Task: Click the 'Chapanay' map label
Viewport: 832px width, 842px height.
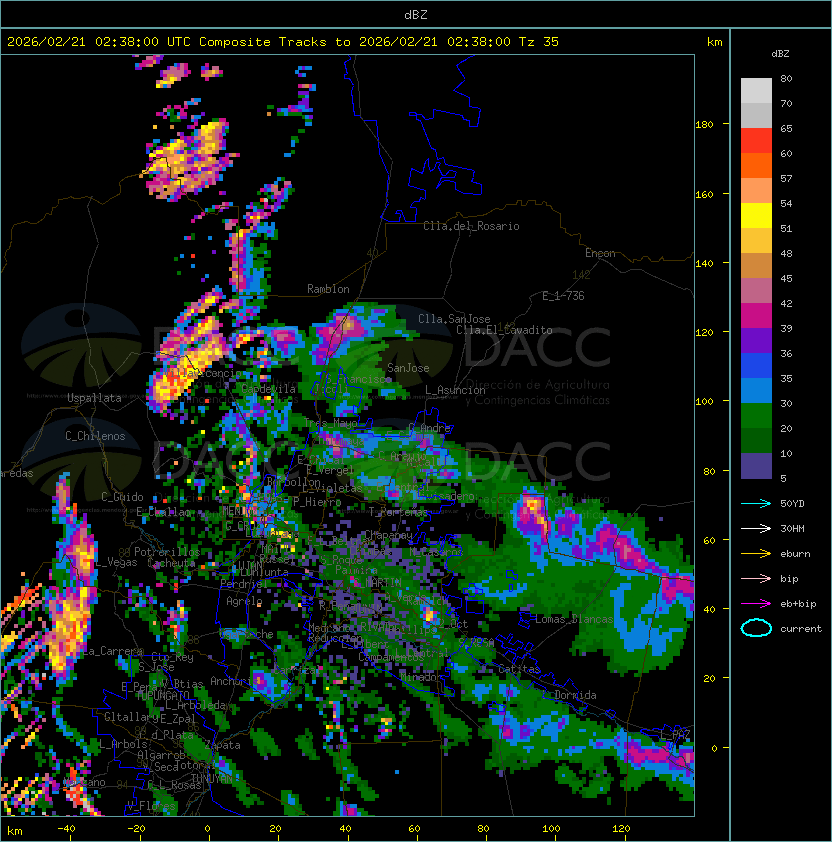Action: (388, 535)
